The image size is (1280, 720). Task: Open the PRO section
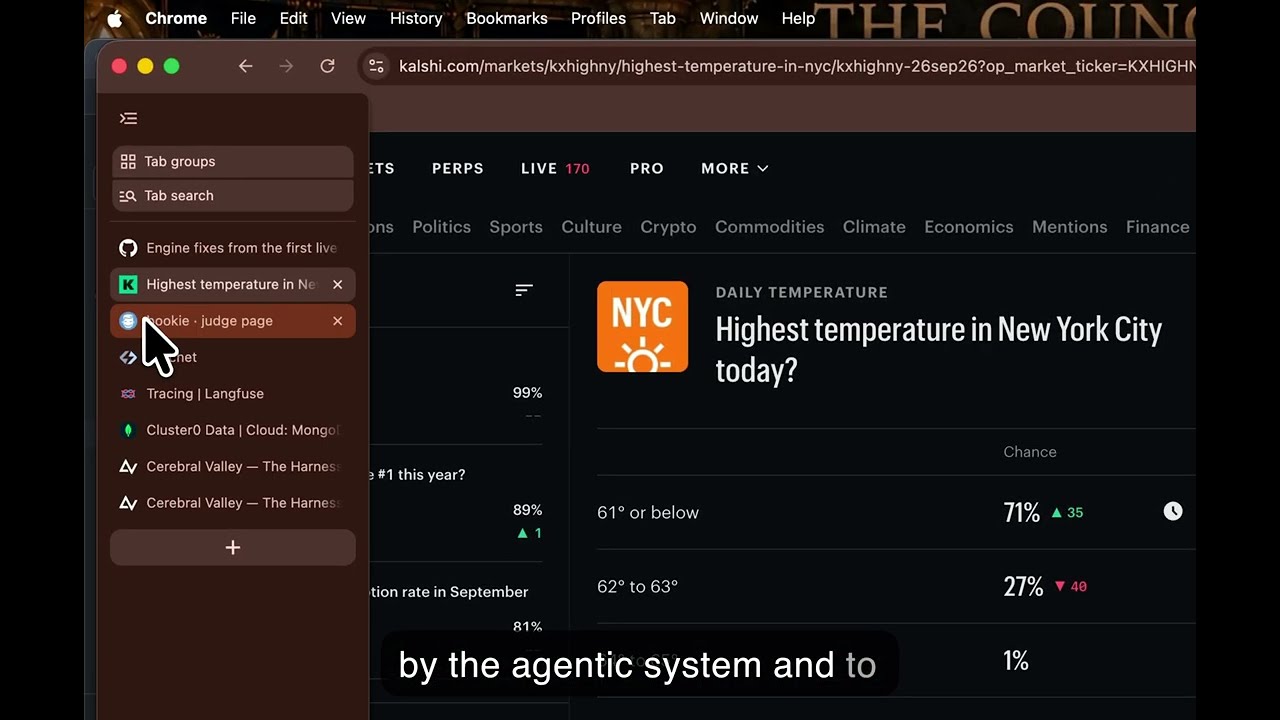pos(647,168)
